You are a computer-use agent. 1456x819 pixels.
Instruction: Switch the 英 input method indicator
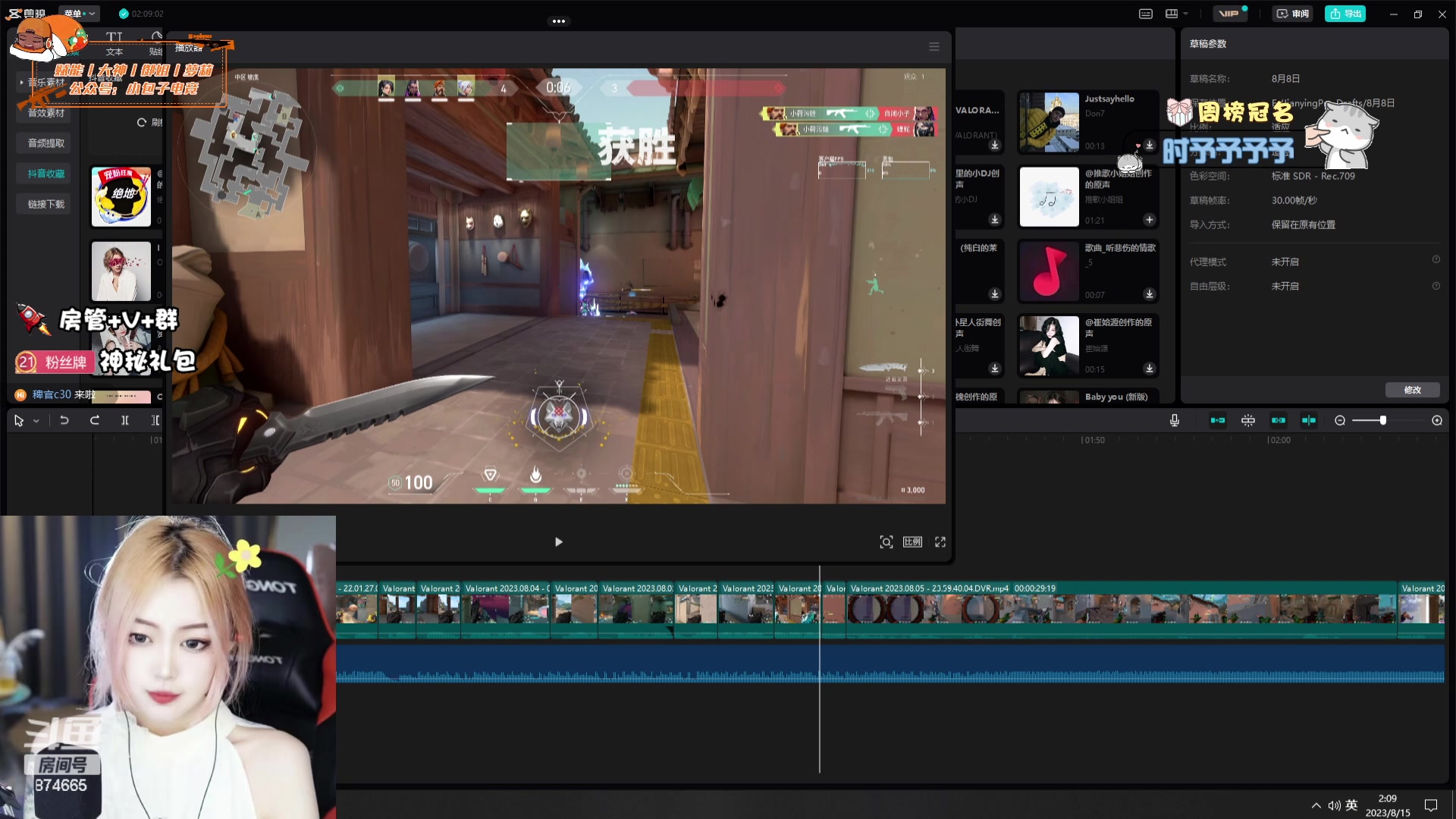[x=1351, y=805]
